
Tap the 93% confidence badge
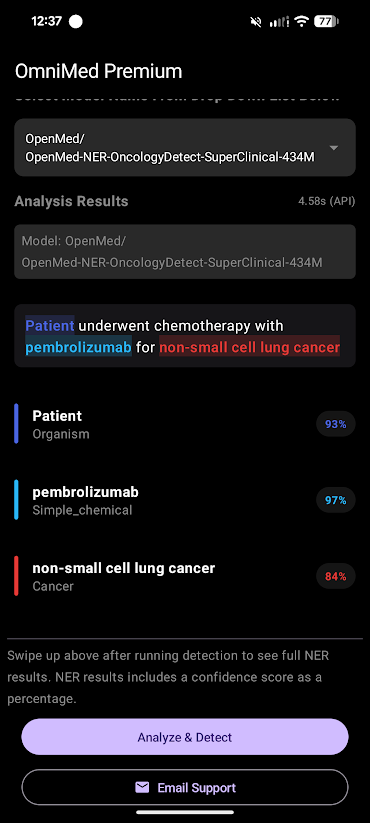click(x=336, y=424)
